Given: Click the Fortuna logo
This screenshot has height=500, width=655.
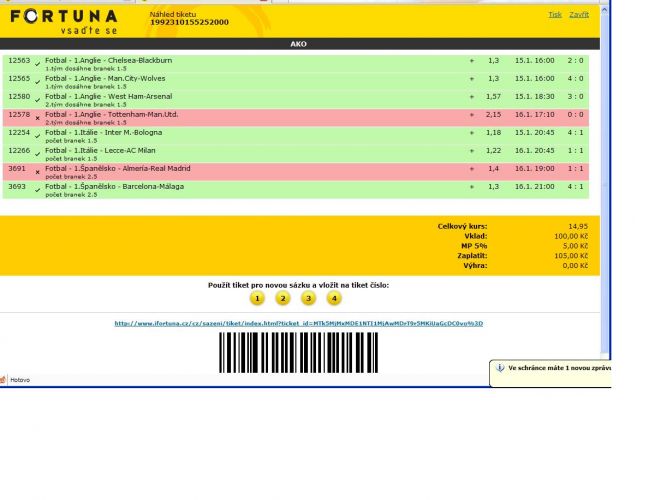Looking at the screenshot, I should click(64, 21).
